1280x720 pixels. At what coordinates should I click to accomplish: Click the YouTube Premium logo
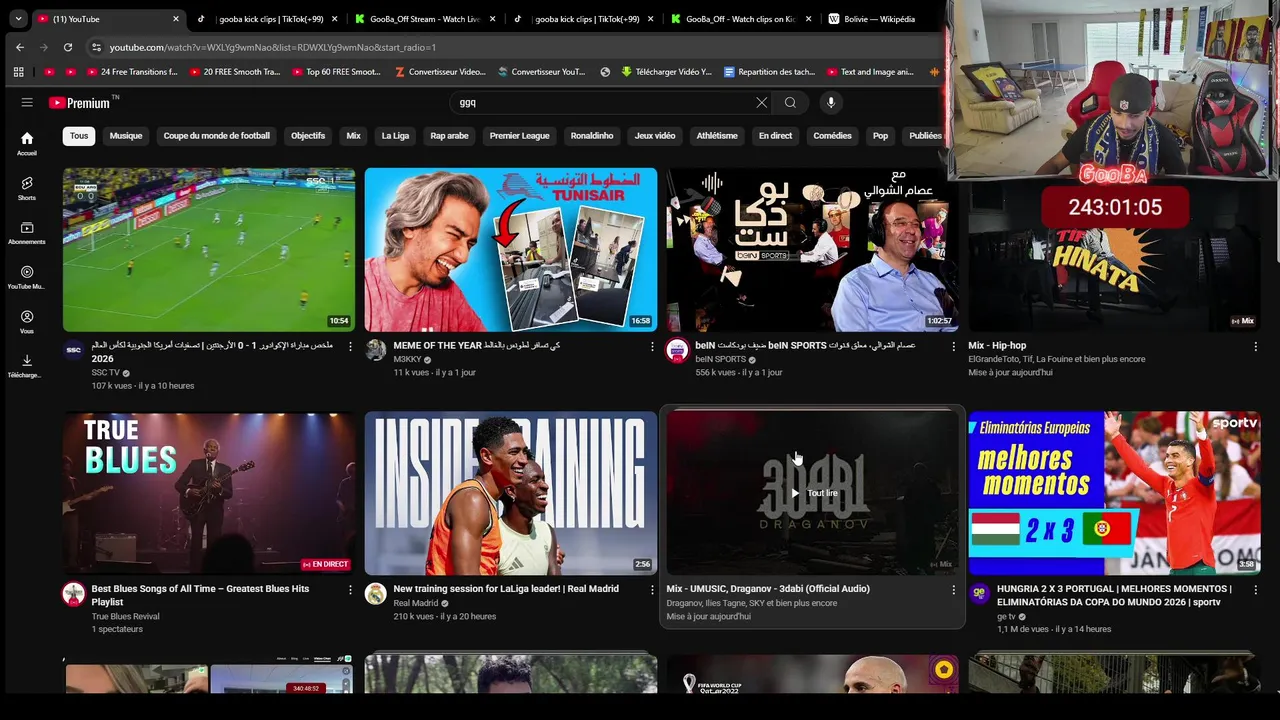[82, 102]
